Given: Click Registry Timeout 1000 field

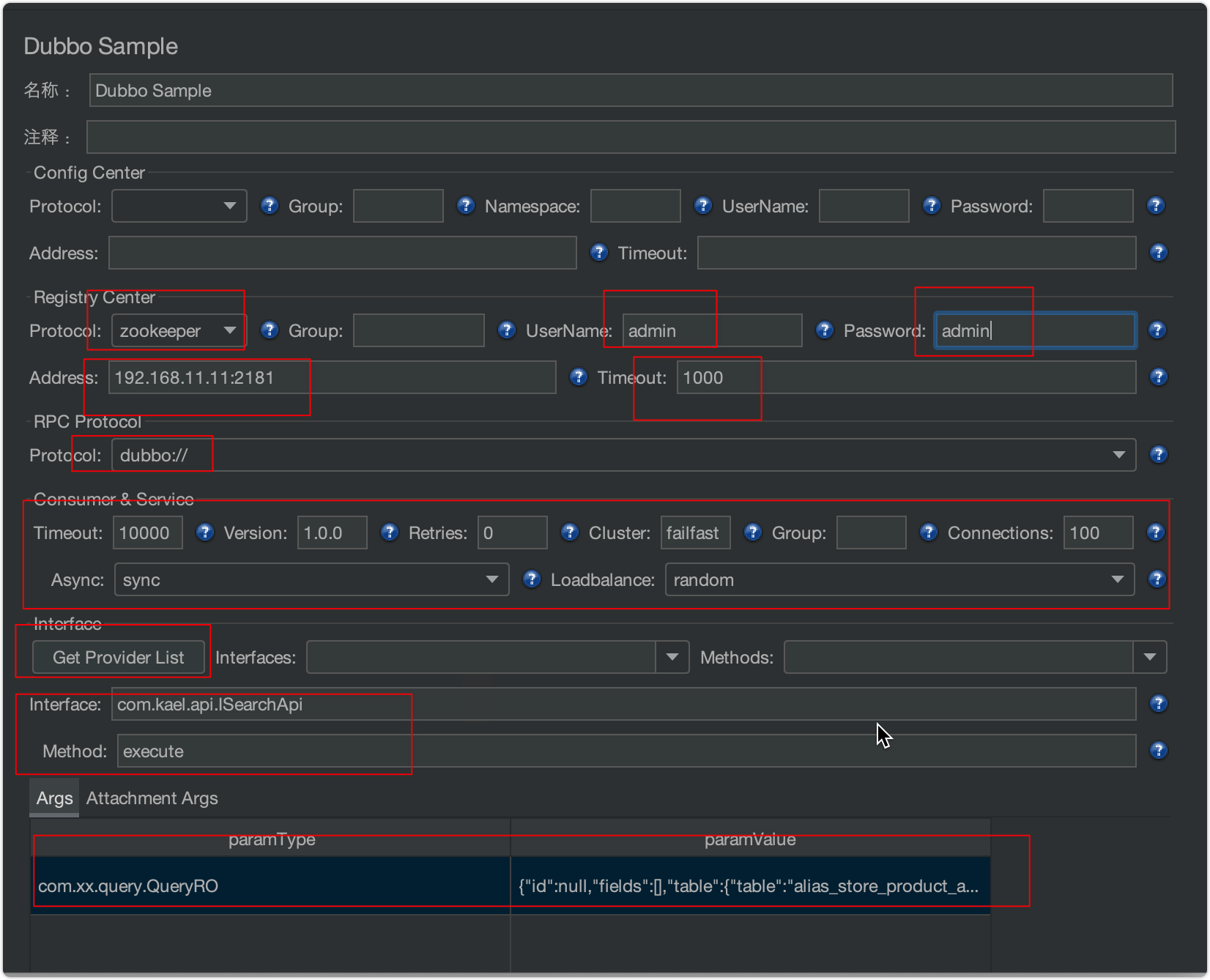Looking at the screenshot, I should [907, 377].
